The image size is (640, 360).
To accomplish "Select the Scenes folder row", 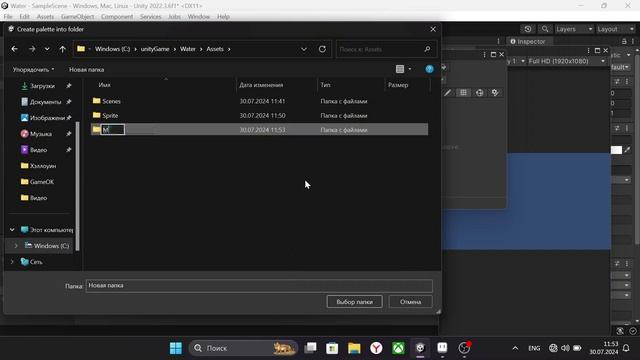I will (260, 101).
